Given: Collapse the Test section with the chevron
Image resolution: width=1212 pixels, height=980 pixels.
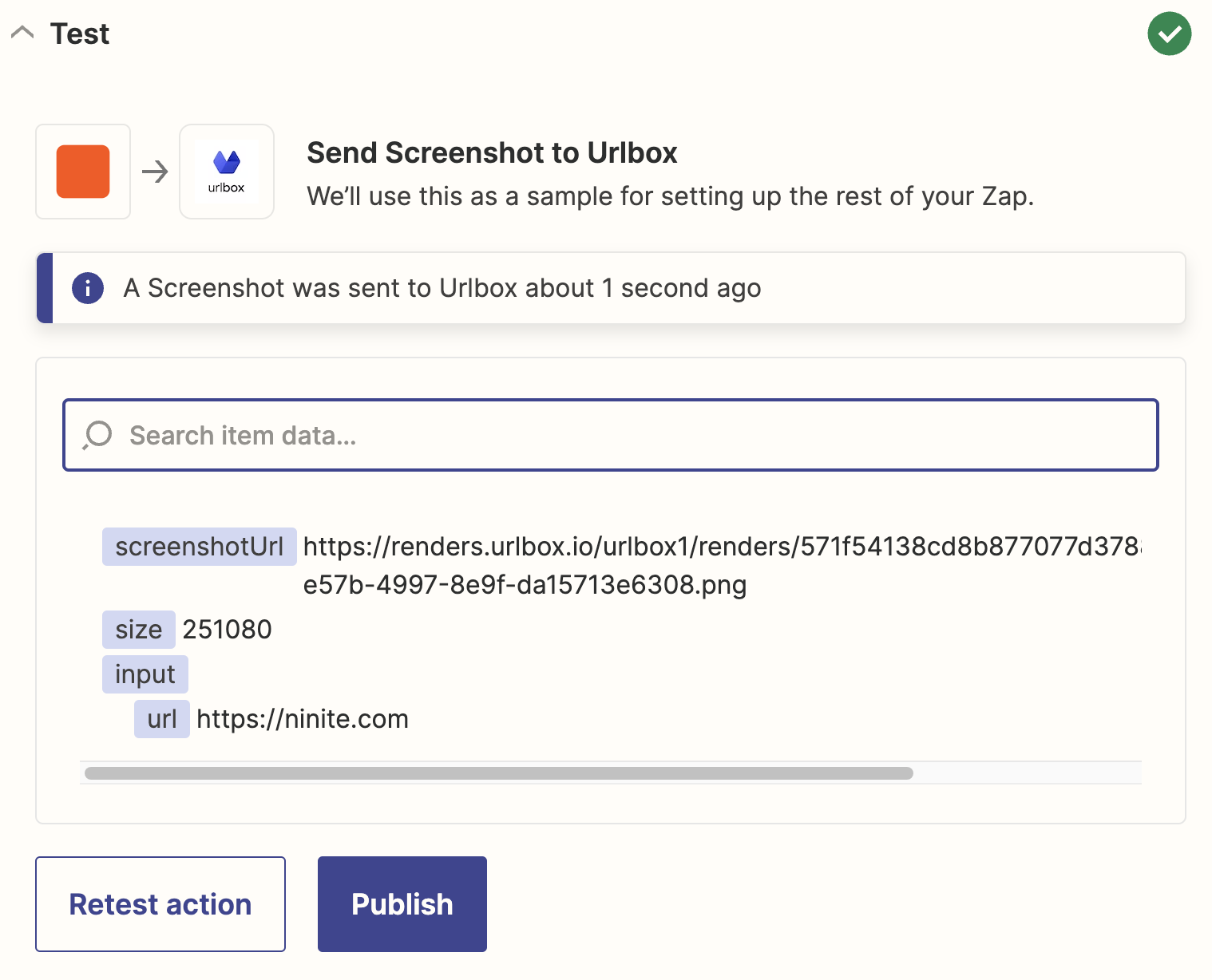Looking at the screenshot, I should pos(23,32).
